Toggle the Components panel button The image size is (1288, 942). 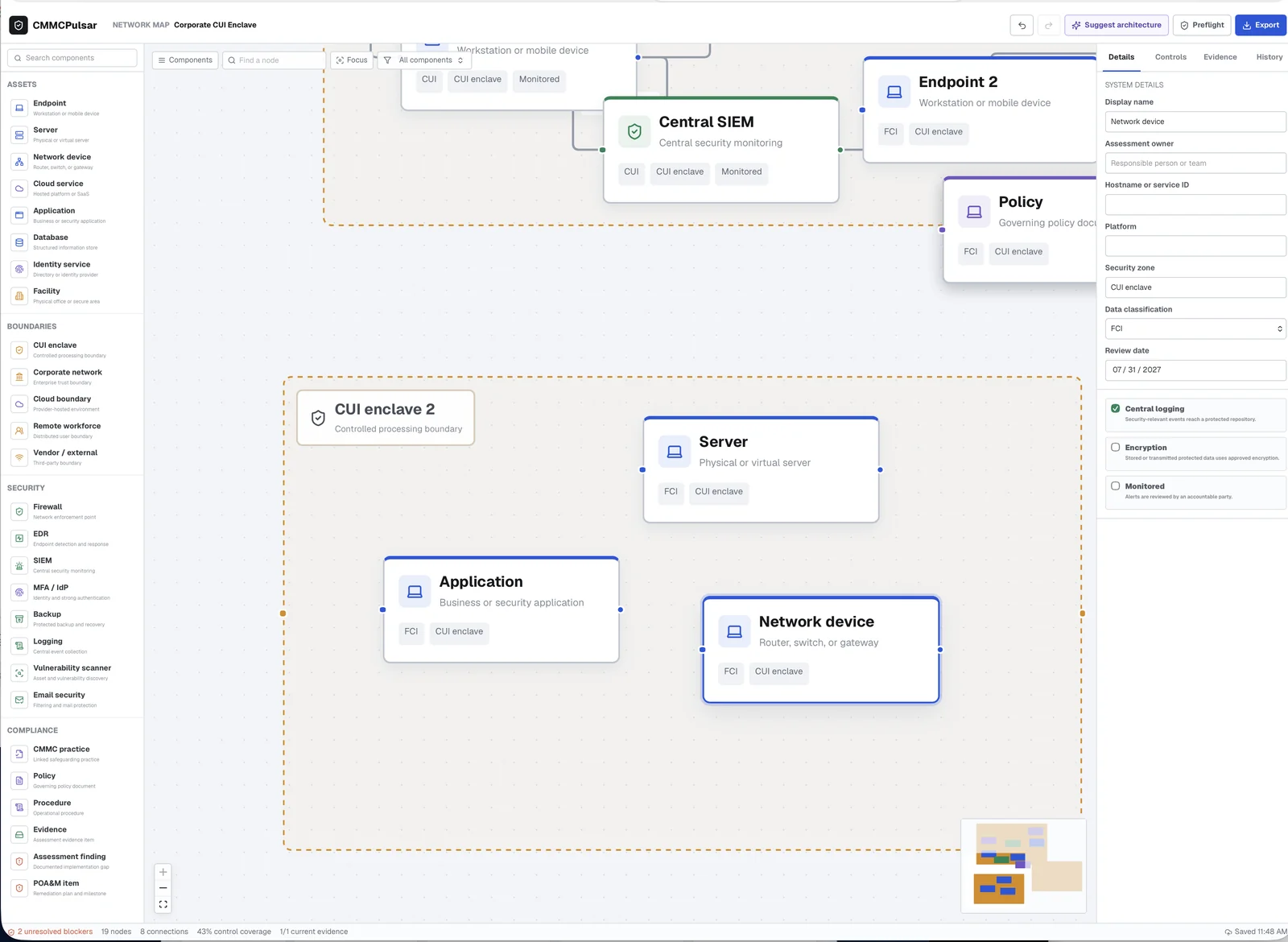point(185,60)
